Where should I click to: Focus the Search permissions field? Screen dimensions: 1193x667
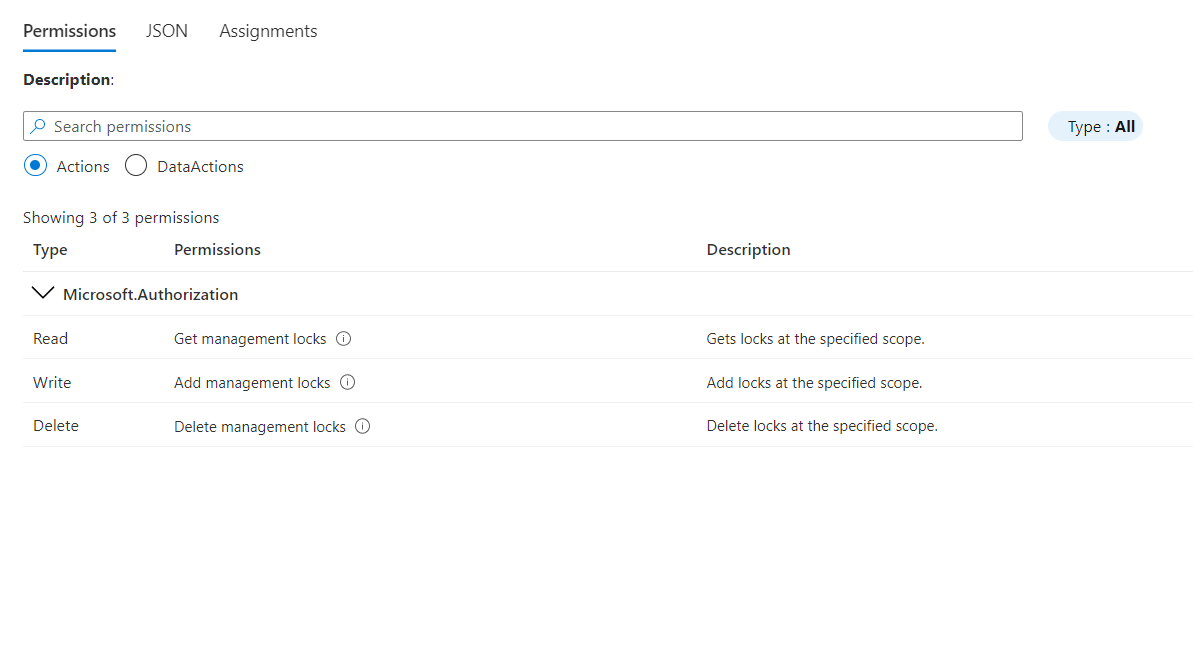pos(530,127)
